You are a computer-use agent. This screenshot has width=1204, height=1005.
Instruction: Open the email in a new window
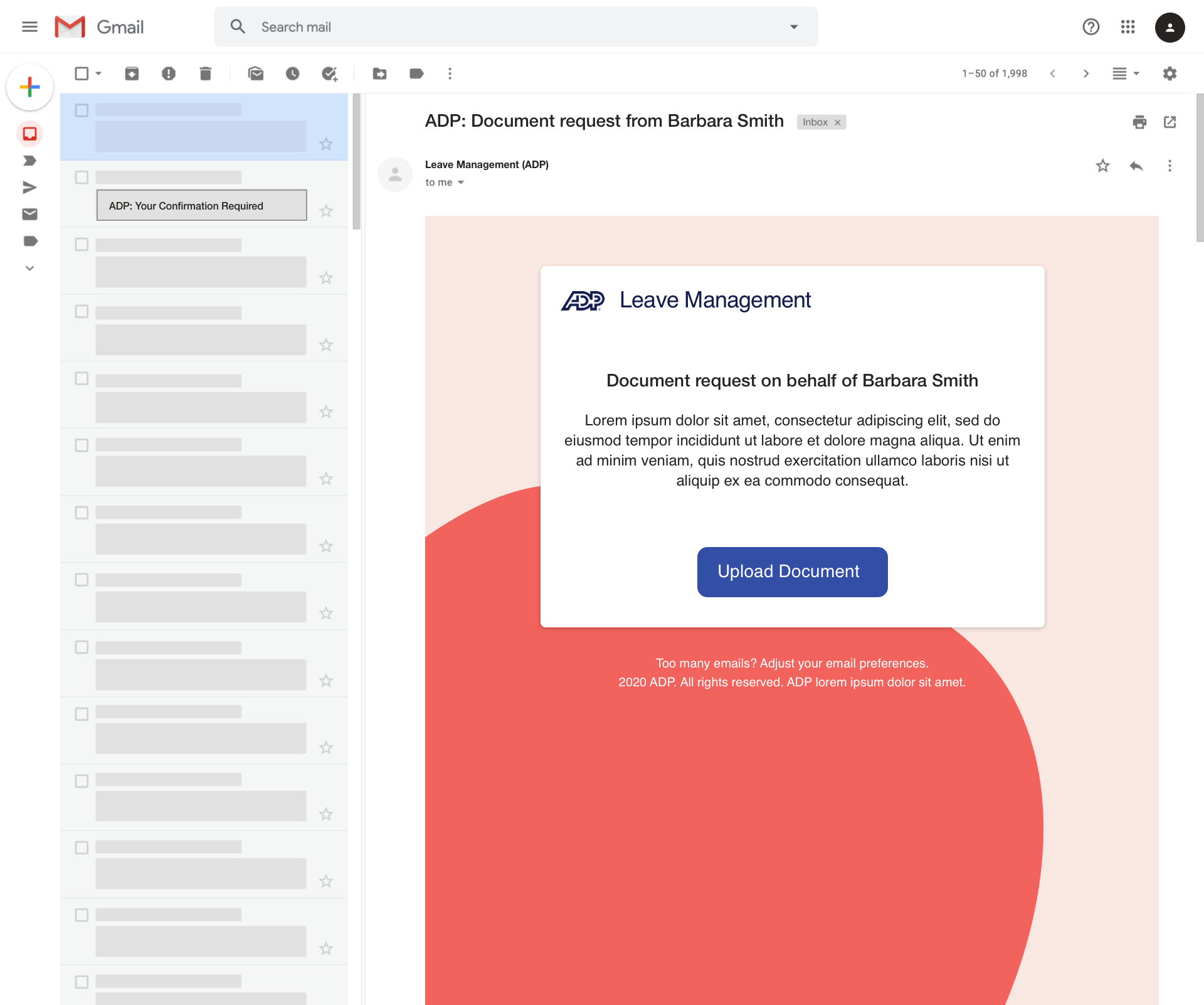click(x=1170, y=122)
